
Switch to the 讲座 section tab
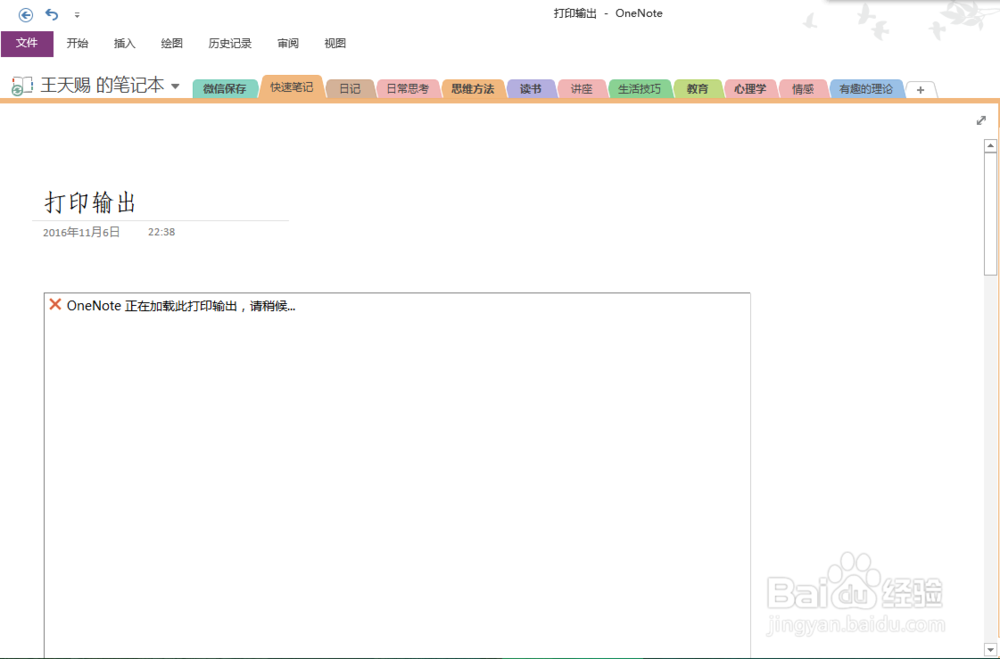pyautogui.click(x=582, y=89)
